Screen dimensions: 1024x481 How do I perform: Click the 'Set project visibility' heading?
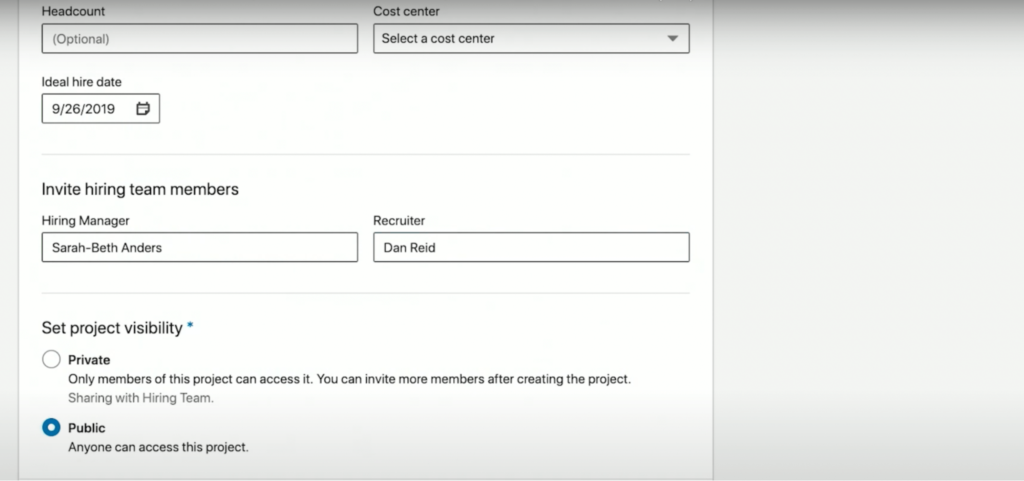tap(112, 328)
